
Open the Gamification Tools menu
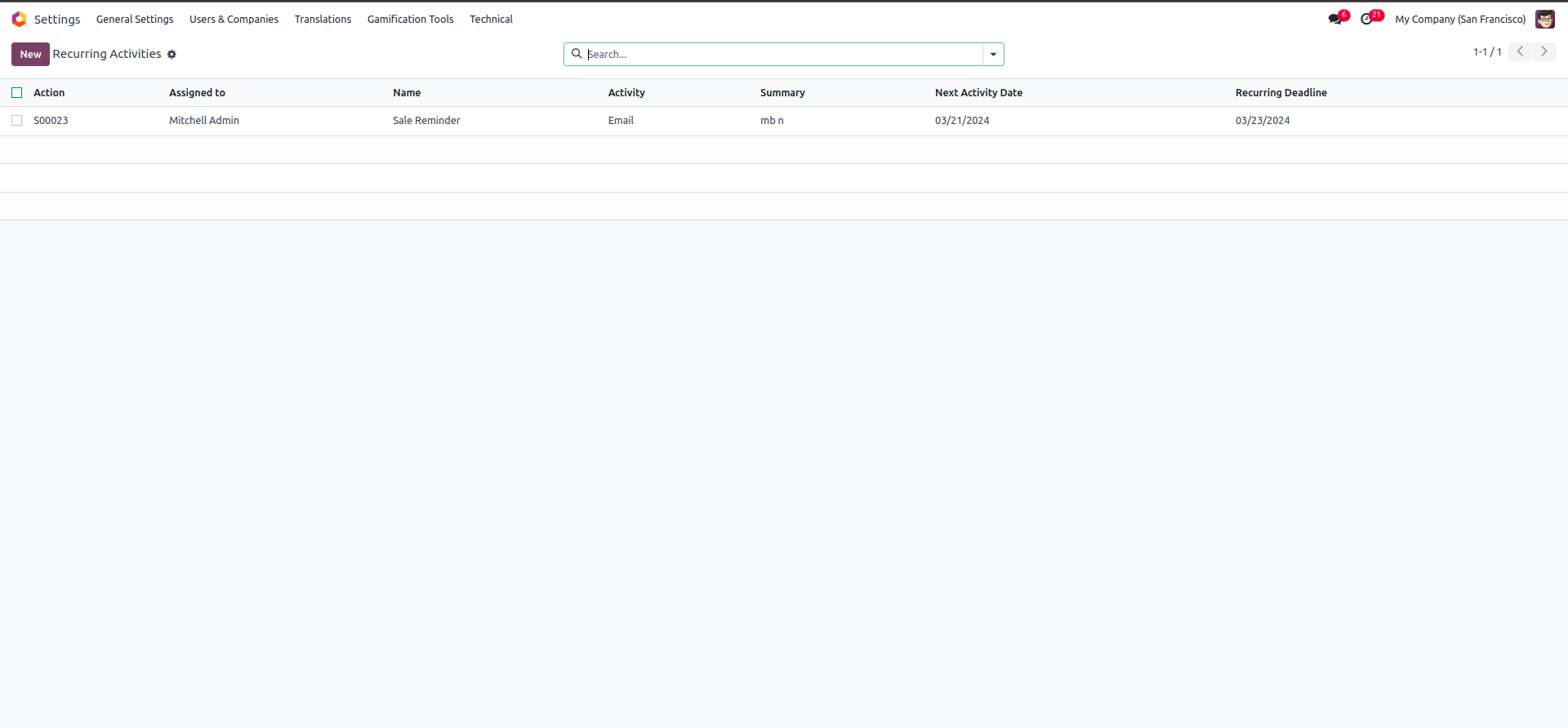[x=410, y=19]
